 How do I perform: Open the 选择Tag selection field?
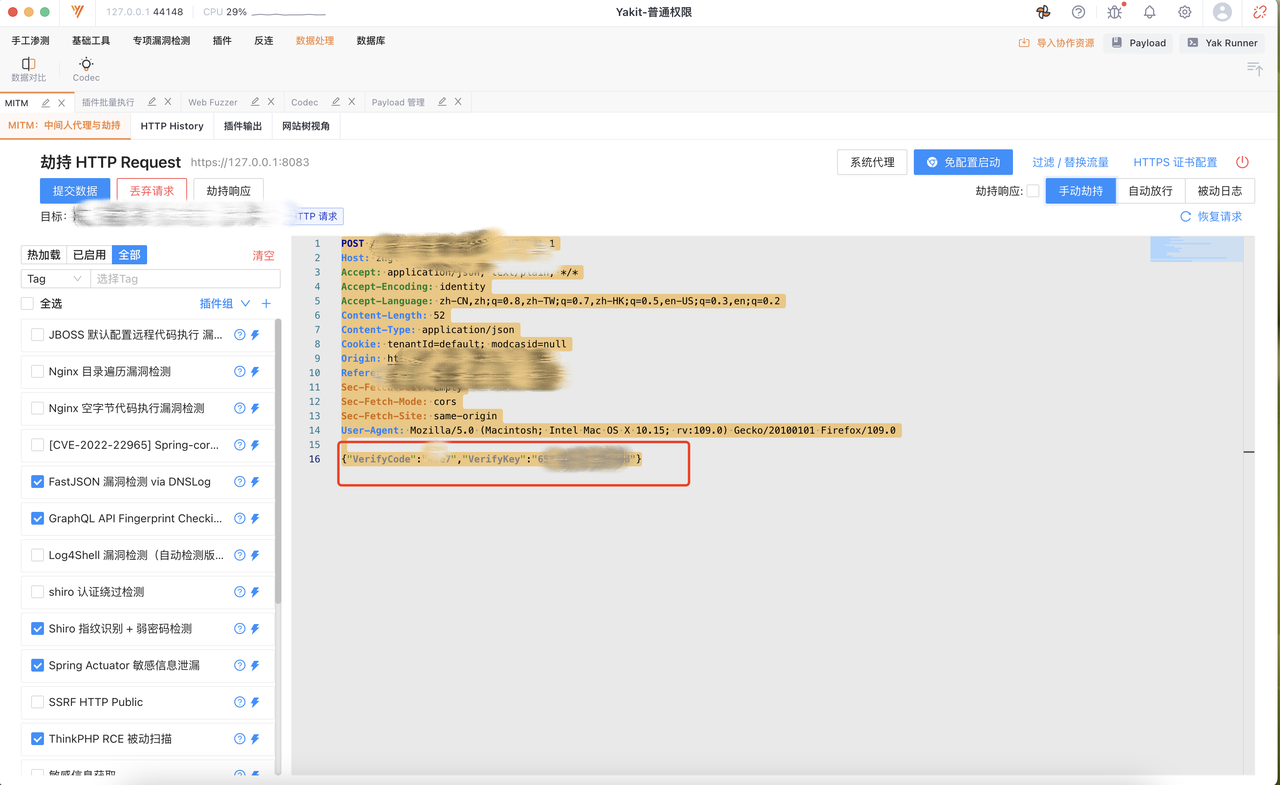pyautogui.click(x=185, y=279)
